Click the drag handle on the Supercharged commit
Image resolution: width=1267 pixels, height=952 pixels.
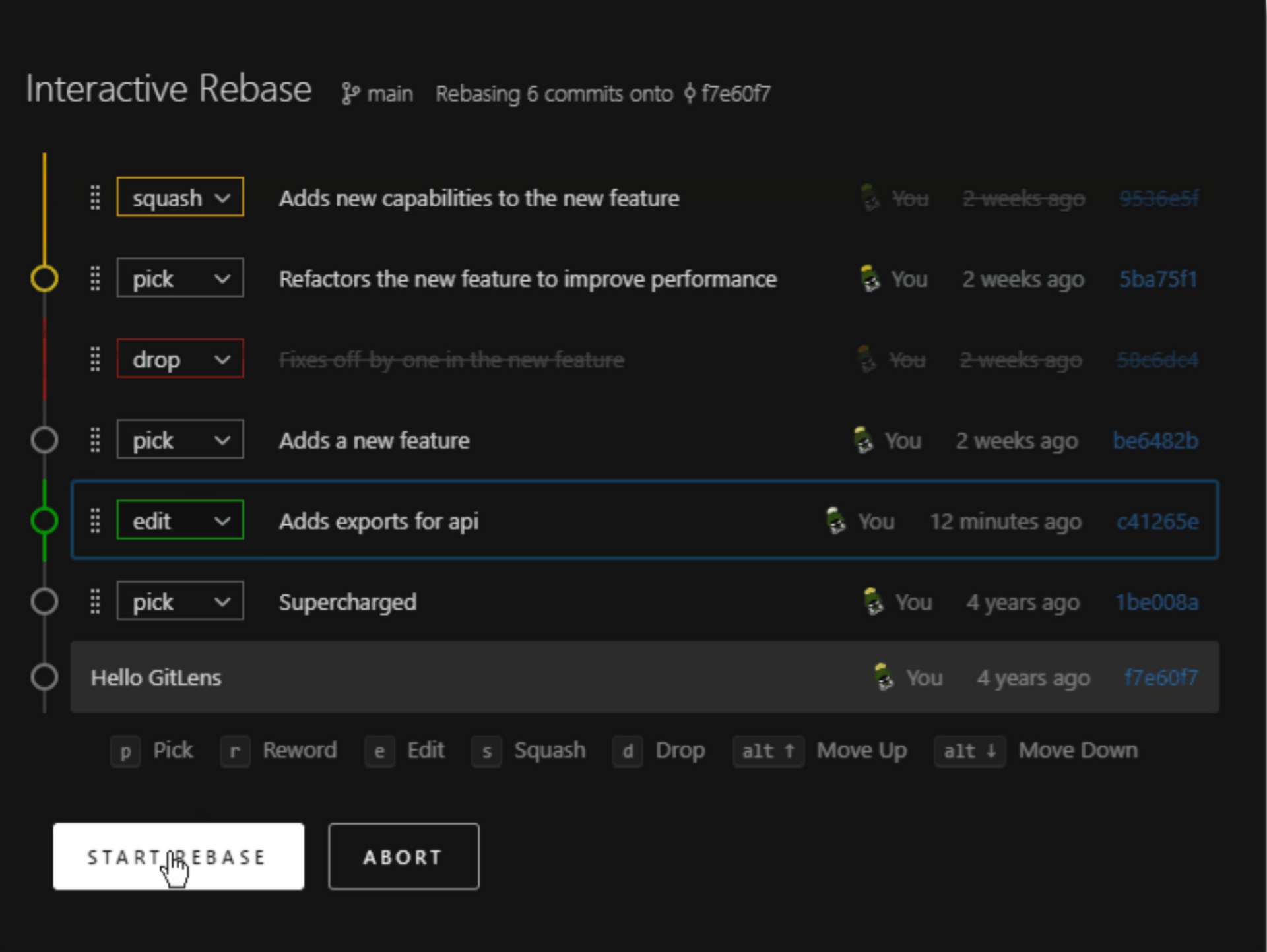pyautogui.click(x=95, y=601)
